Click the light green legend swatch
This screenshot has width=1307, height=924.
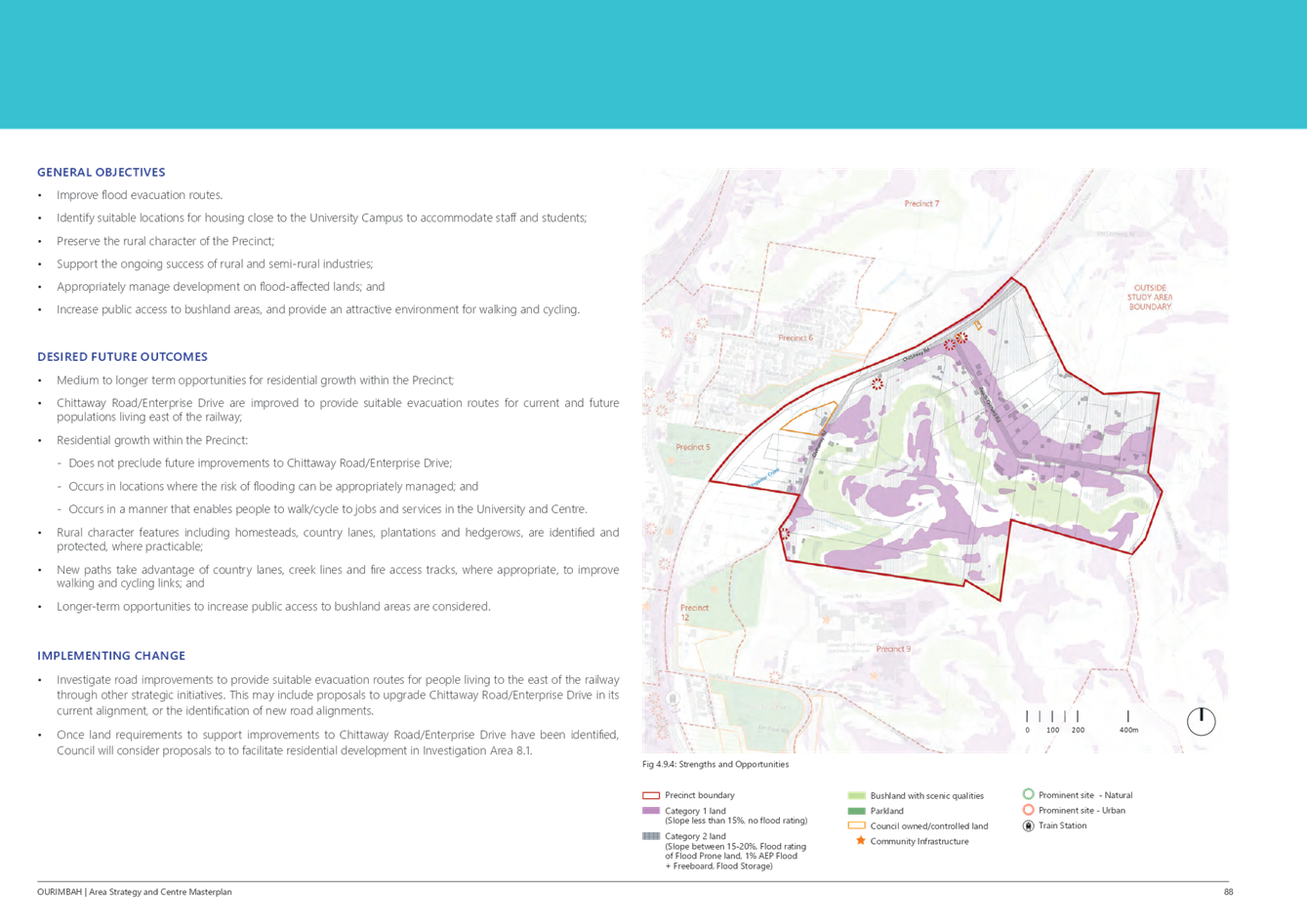pos(856,796)
